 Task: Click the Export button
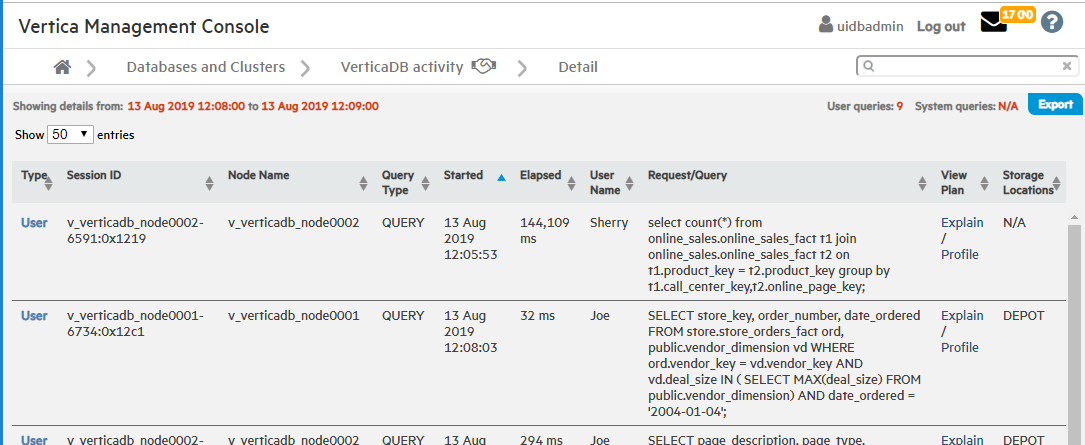1055,104
